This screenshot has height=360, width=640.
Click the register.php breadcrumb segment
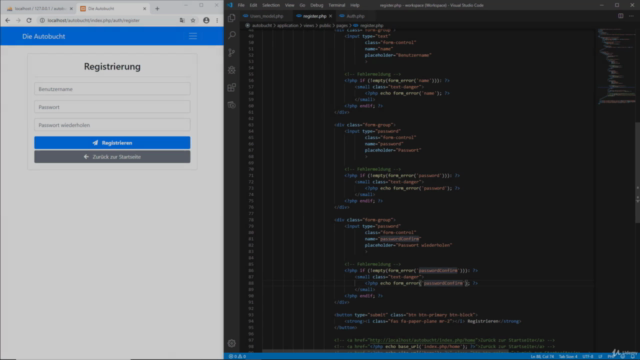click(371, 25)
